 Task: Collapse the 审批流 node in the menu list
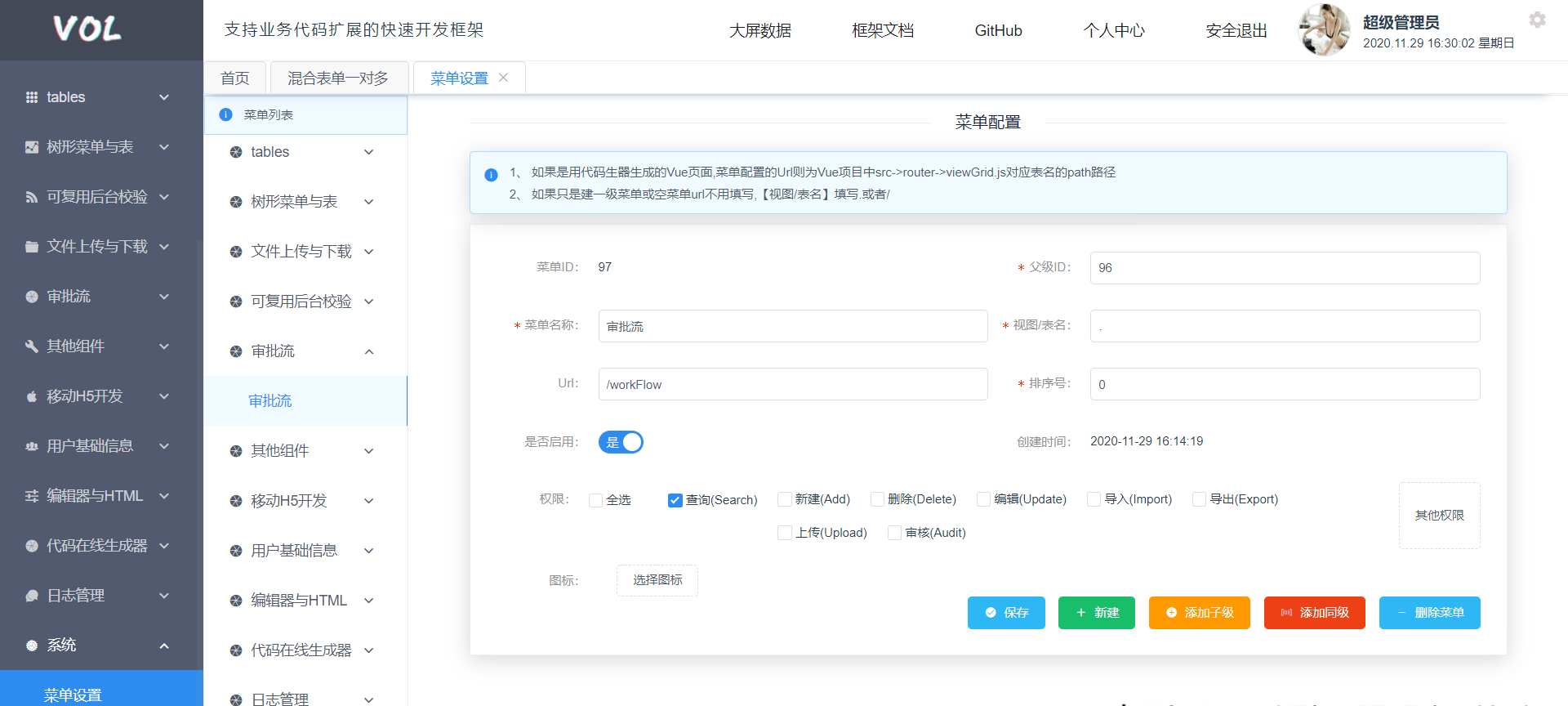(369, 351)
